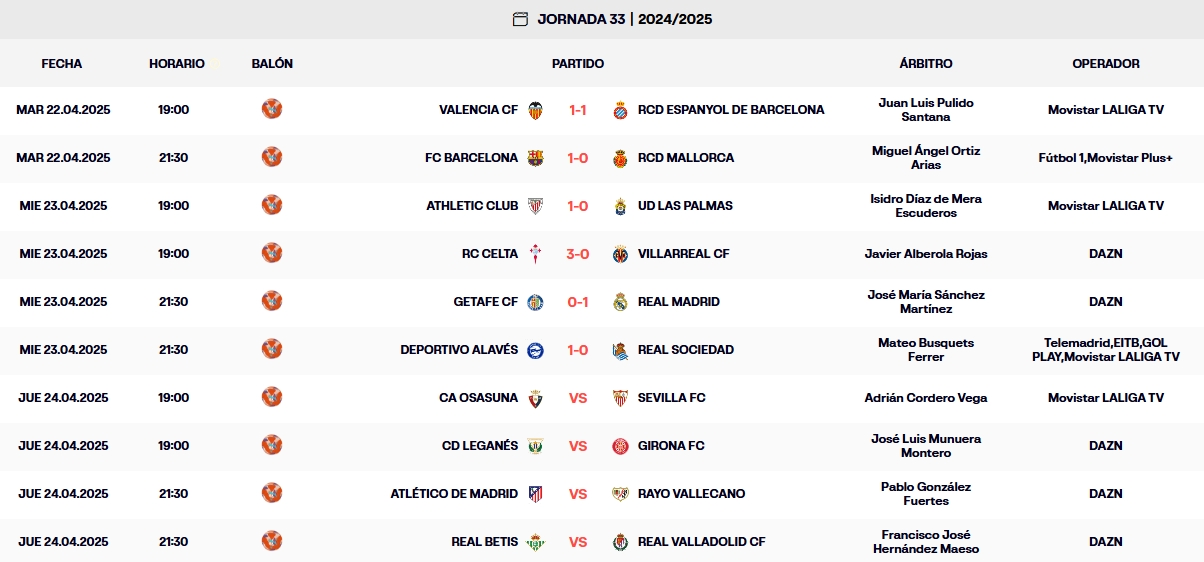Image resolution: width=1204 pixels, height=562 pixels.
Task: Select the Osasuna vs Sevilla VS link
Action: 578,398
